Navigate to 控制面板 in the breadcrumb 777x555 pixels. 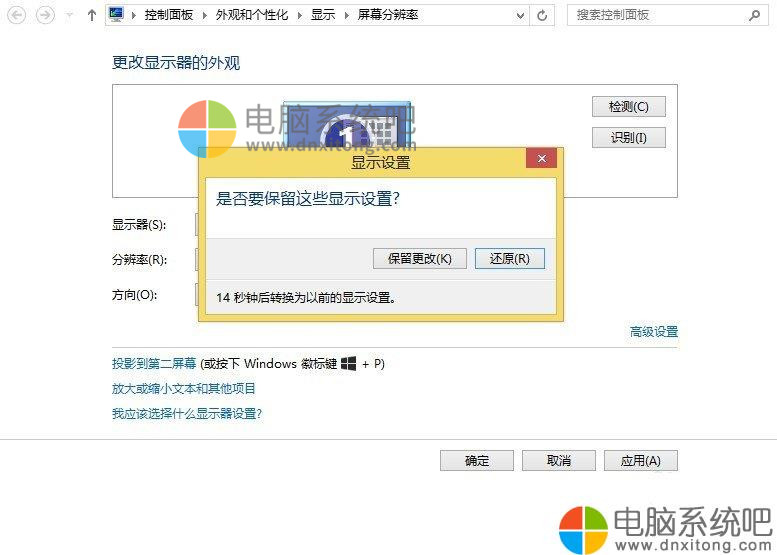pyautogui.click(x=169, y=16)
